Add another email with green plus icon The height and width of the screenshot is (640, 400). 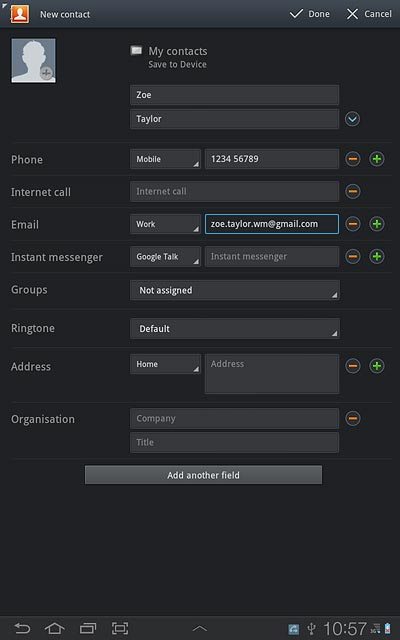click(377, 224)
